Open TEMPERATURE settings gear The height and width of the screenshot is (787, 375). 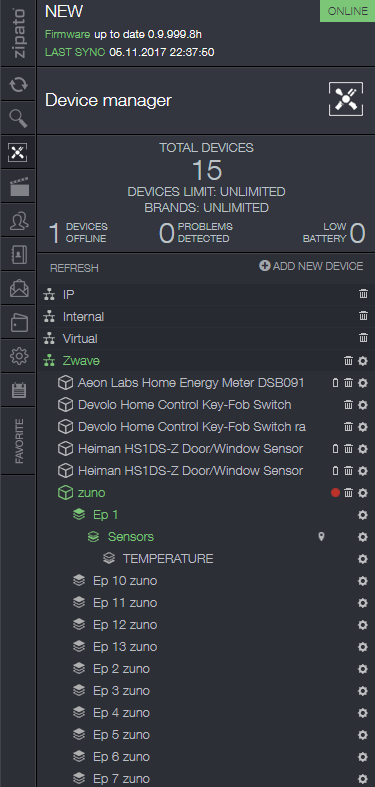(362, 559)
